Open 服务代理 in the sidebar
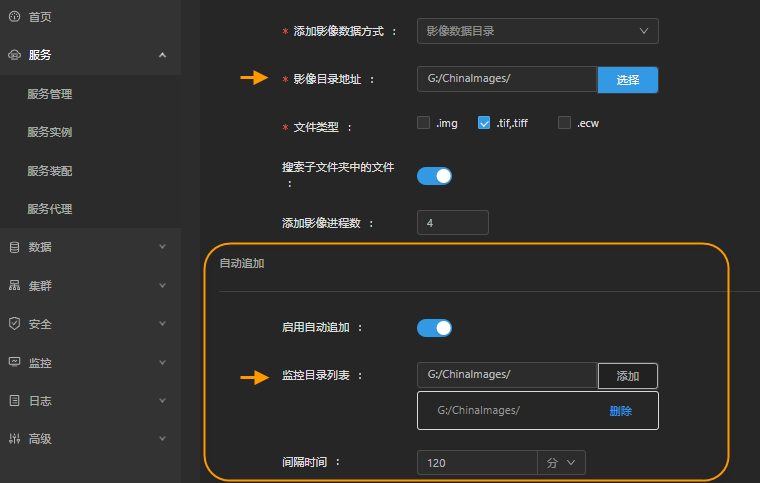760x483 pixels. pos(50,209)
